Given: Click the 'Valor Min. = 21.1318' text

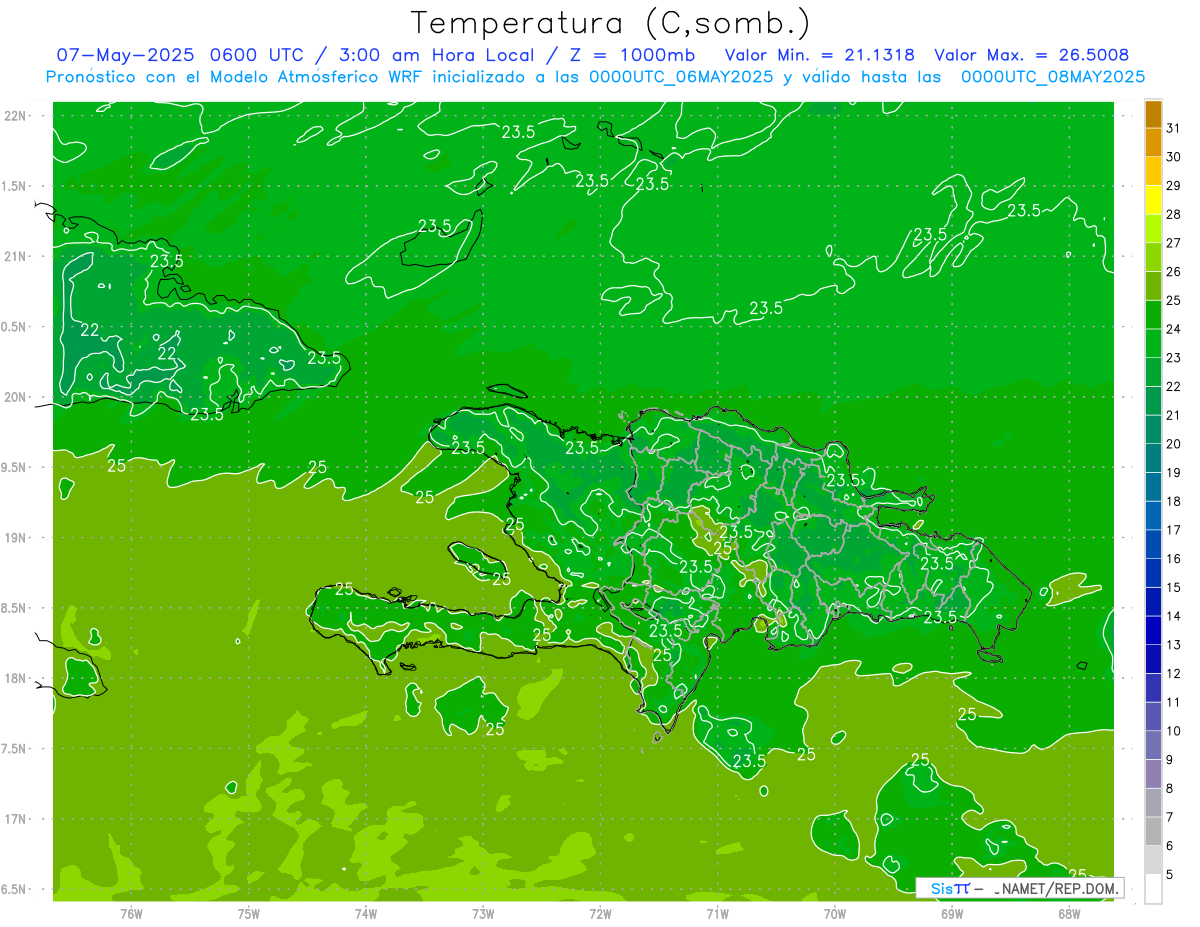Looking at the screenshot, I should tap(820, 55).
